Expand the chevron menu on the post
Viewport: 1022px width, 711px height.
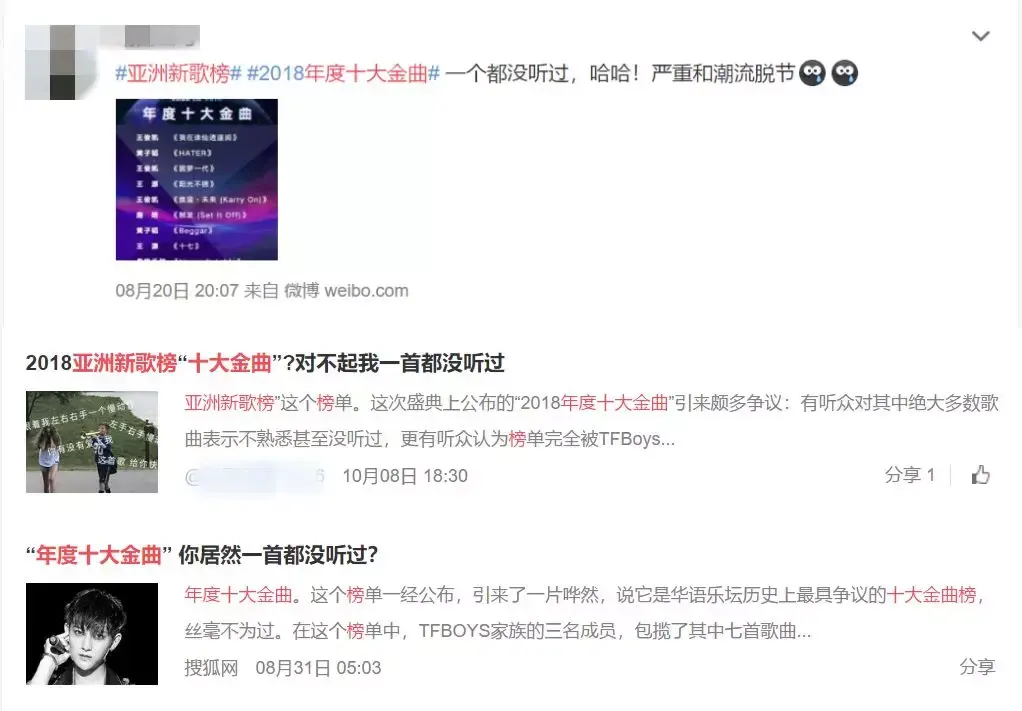coord(980,36)
